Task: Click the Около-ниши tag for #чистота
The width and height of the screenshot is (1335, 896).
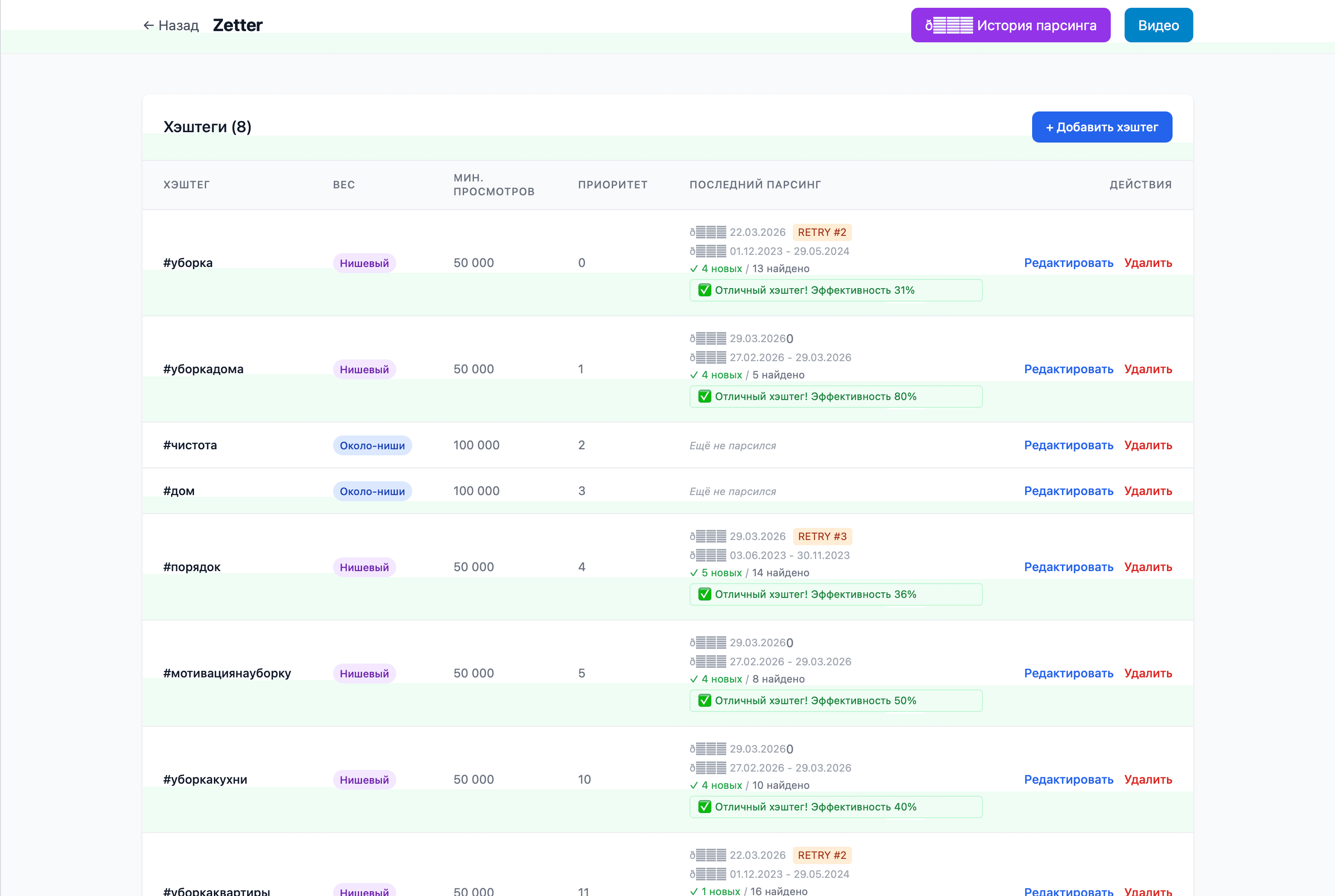Action: [x=372, y=445]
